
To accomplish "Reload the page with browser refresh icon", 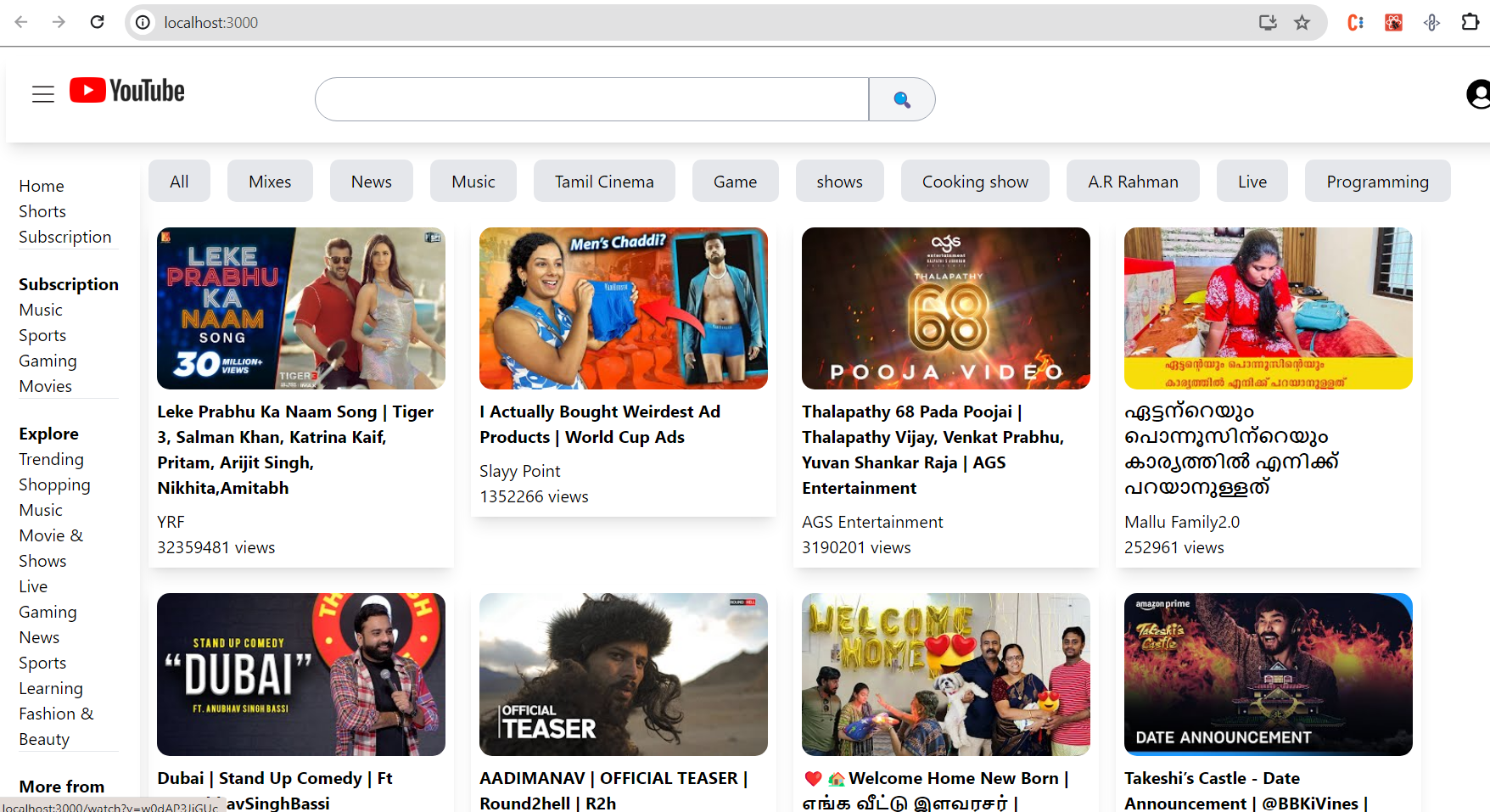I will [x=98, y=22].
